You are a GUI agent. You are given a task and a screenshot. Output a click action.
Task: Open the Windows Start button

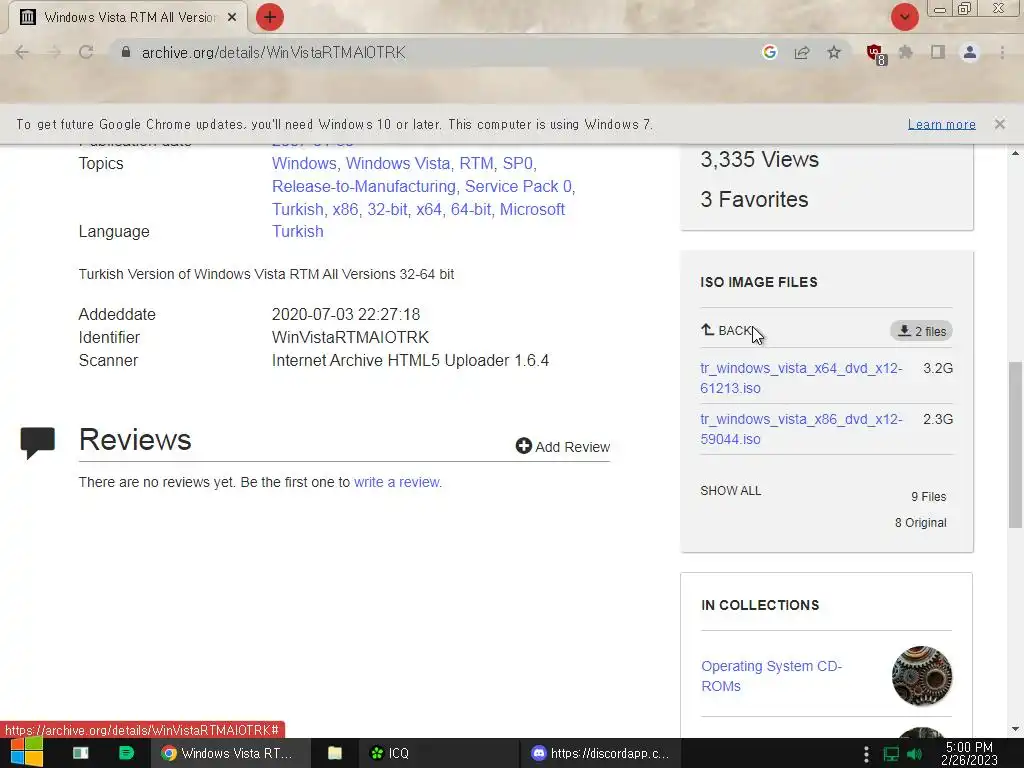[27, 752]
